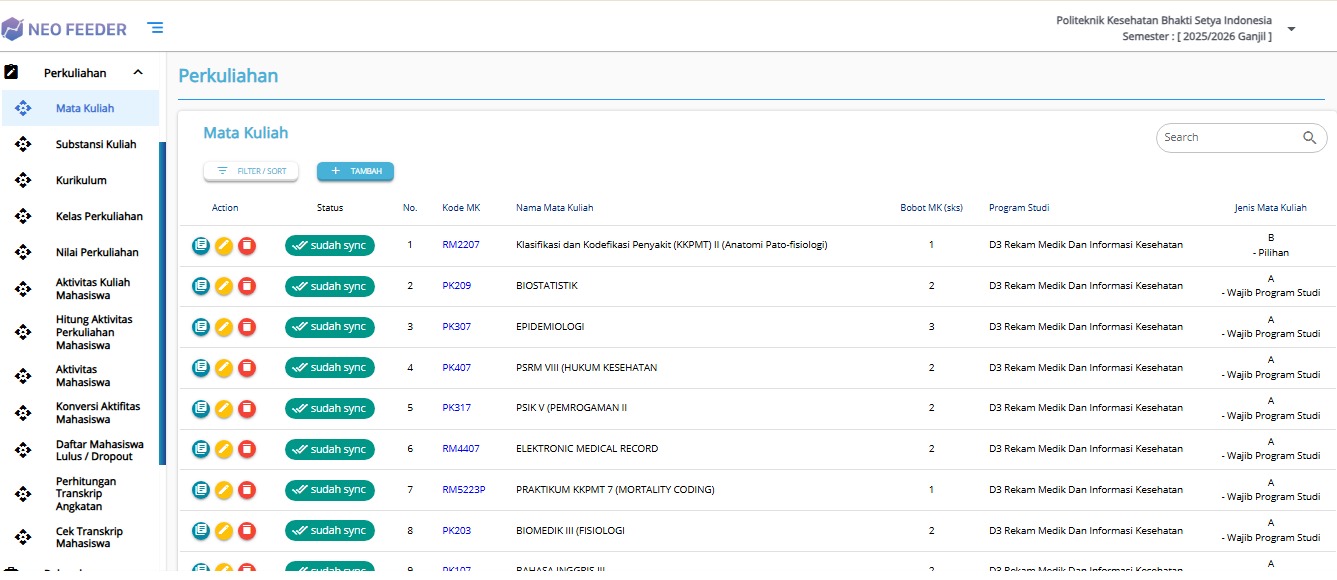
Task: Delete the ELEKTRONIC MEDICAL RECORD course row
Action: coord(247,449)
